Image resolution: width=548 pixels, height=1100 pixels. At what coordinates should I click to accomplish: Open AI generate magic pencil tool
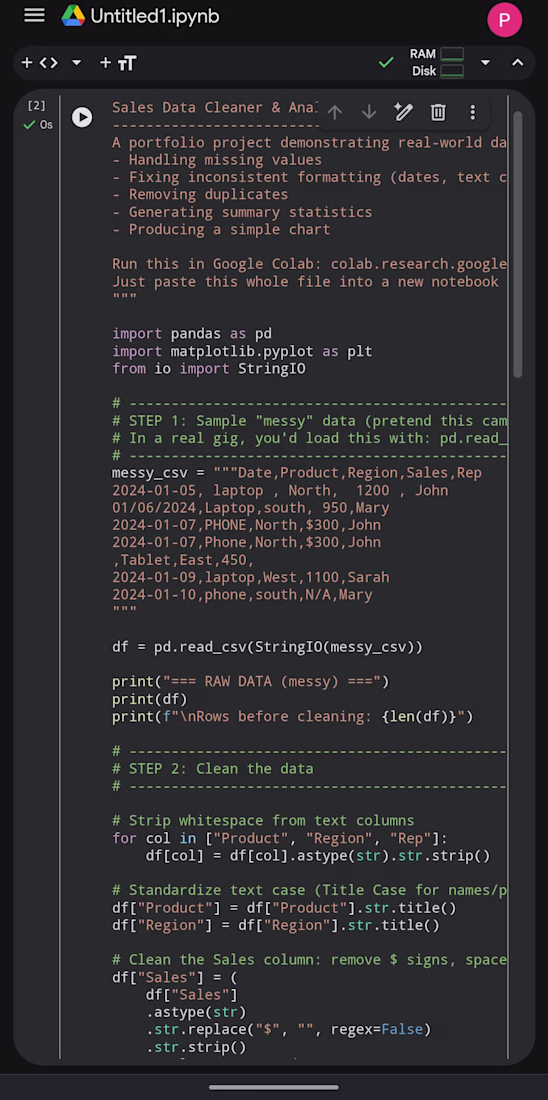403,112
